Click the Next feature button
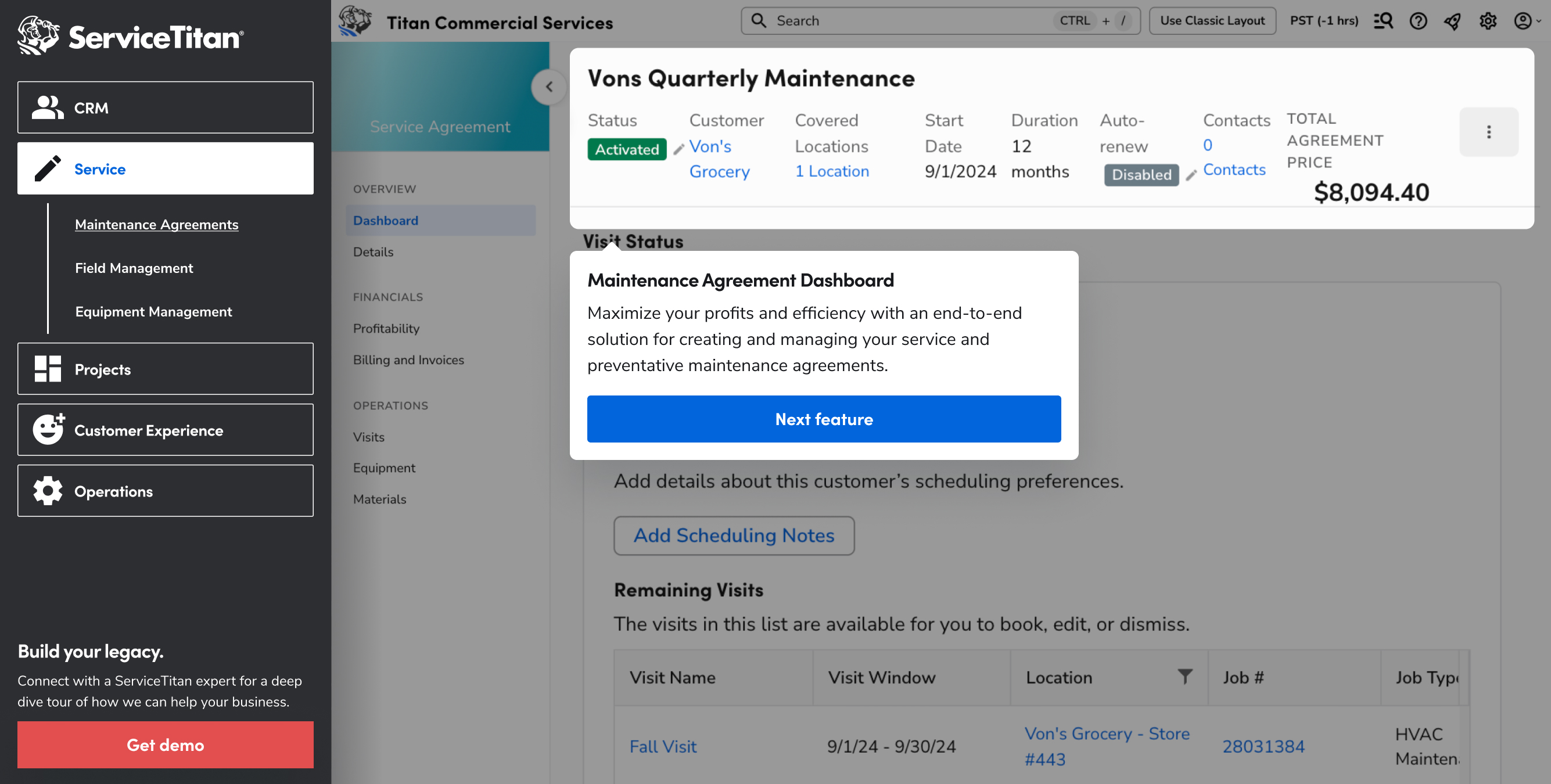 [824, 419]
